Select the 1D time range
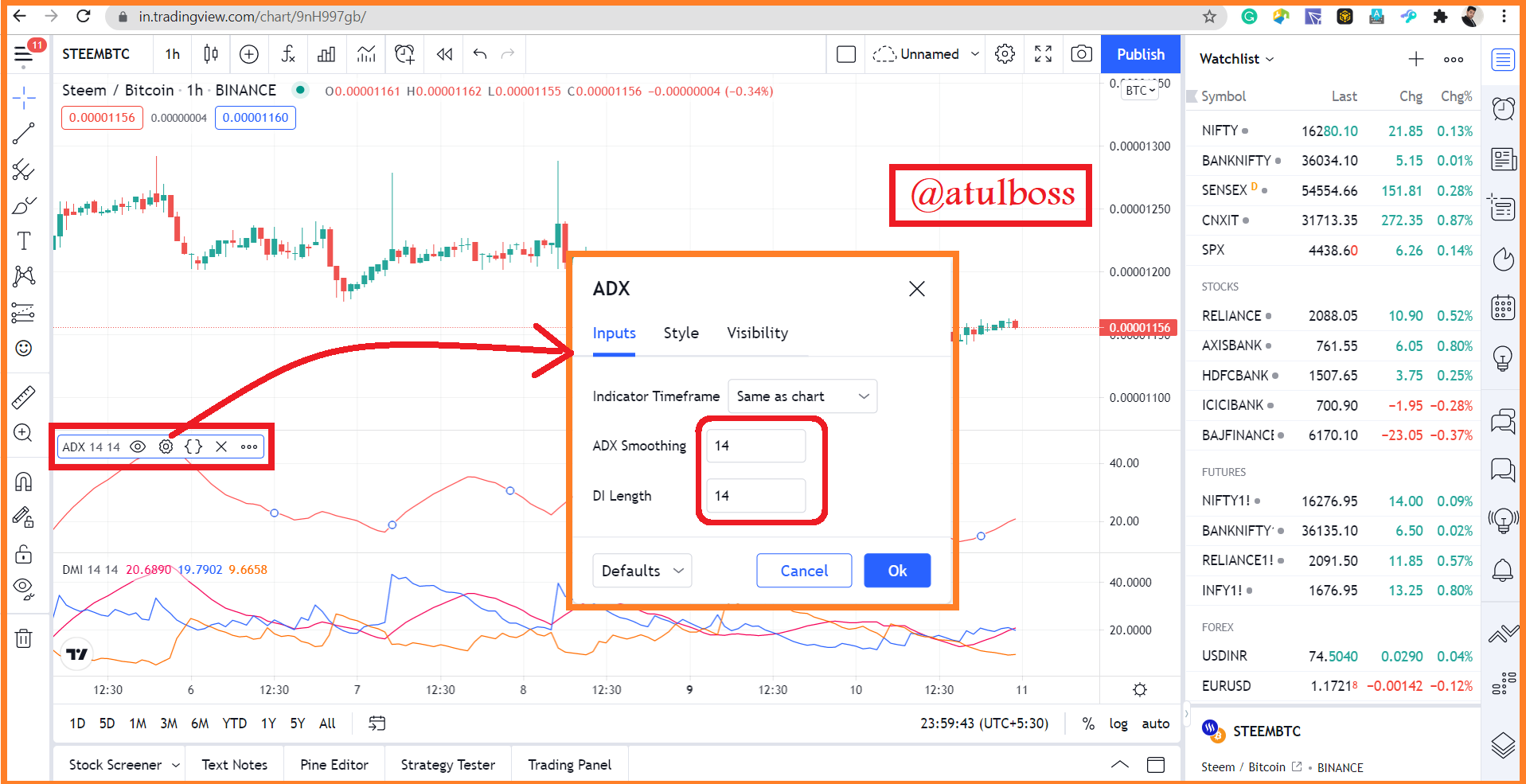The width and height of the screenshot is (1526, 784). (x=77, y=724)
